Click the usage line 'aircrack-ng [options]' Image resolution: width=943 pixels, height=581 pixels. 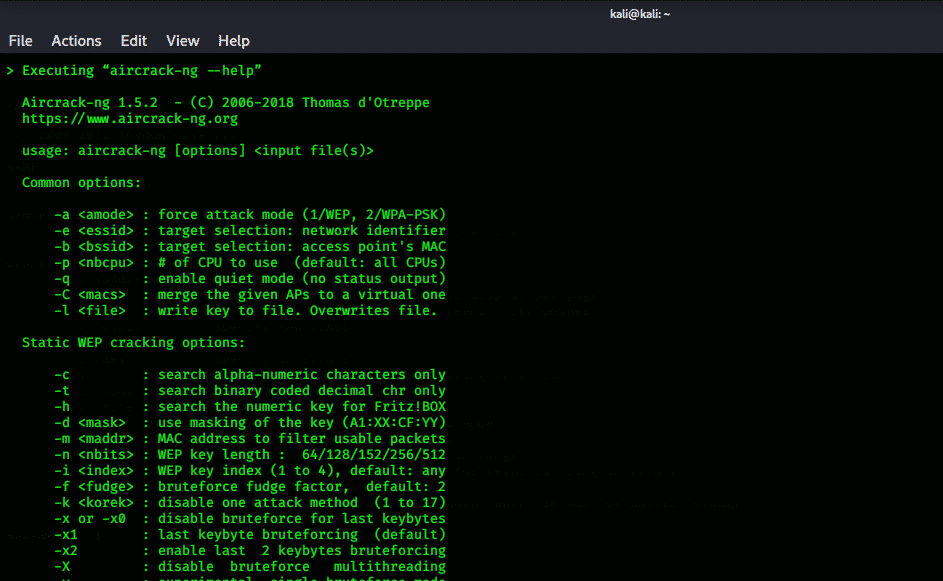click(x=198, y=150)
